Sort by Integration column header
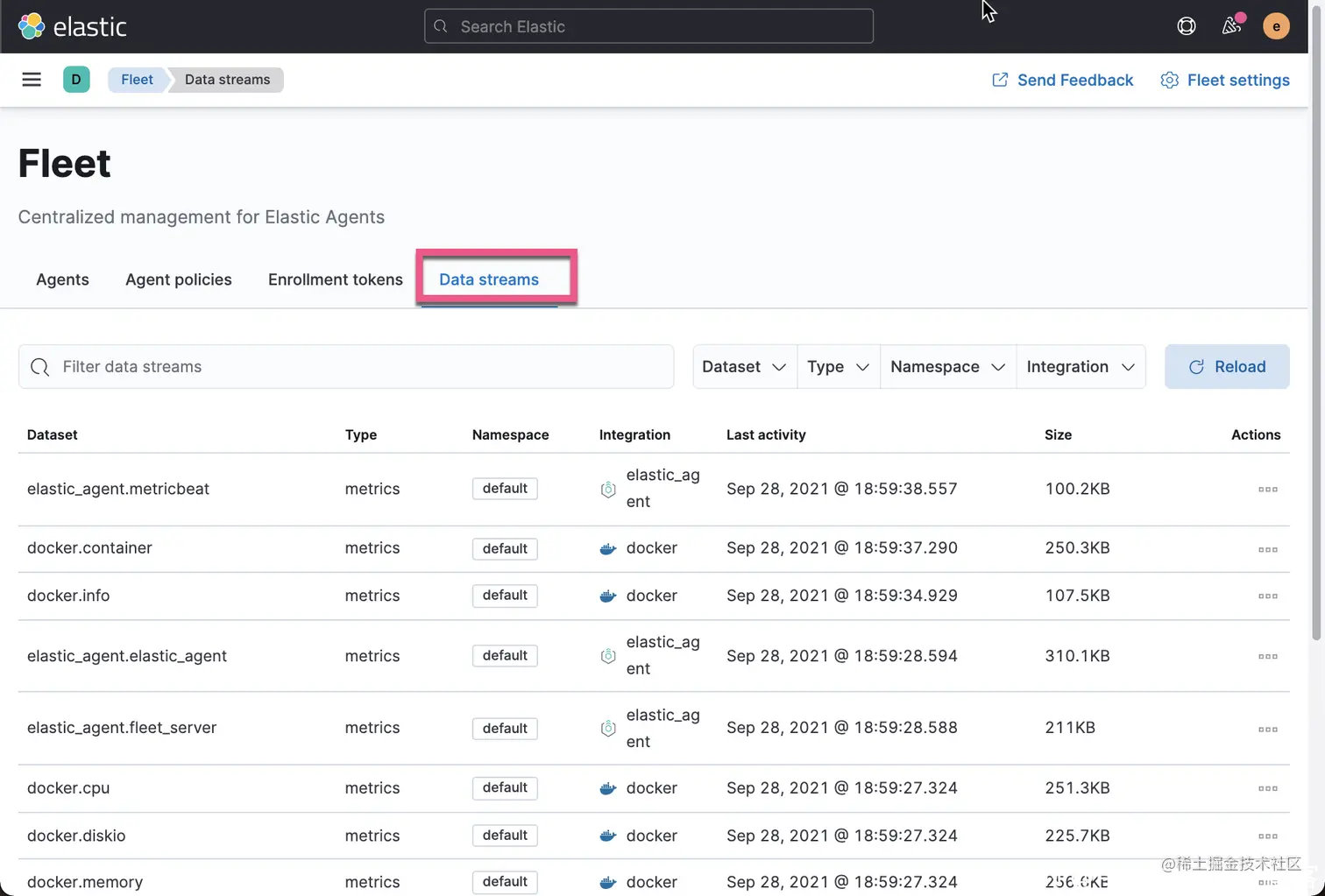Screen dimensions: 1325x896 click(634, 434)
